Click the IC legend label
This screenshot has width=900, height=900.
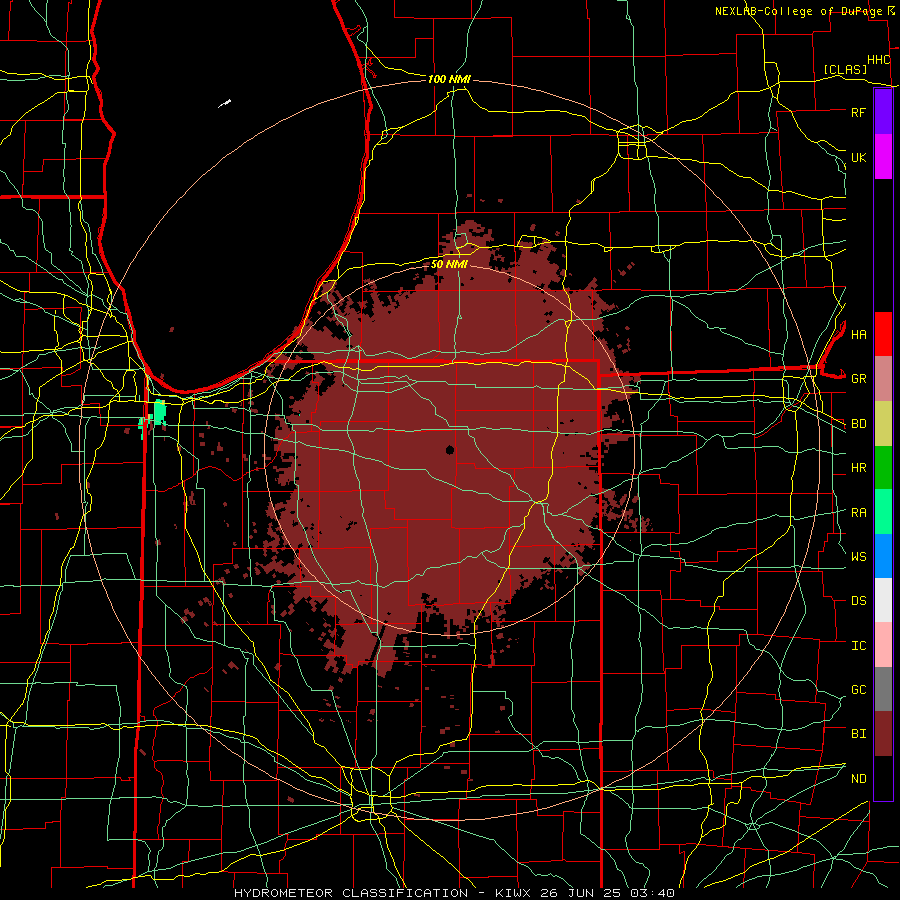coord(858,646)
